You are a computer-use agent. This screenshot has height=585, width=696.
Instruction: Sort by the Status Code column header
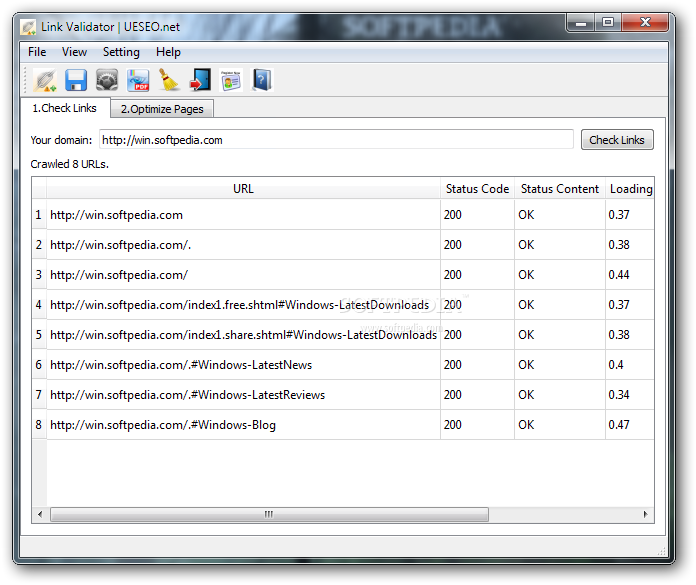click(x=477, y=189)
